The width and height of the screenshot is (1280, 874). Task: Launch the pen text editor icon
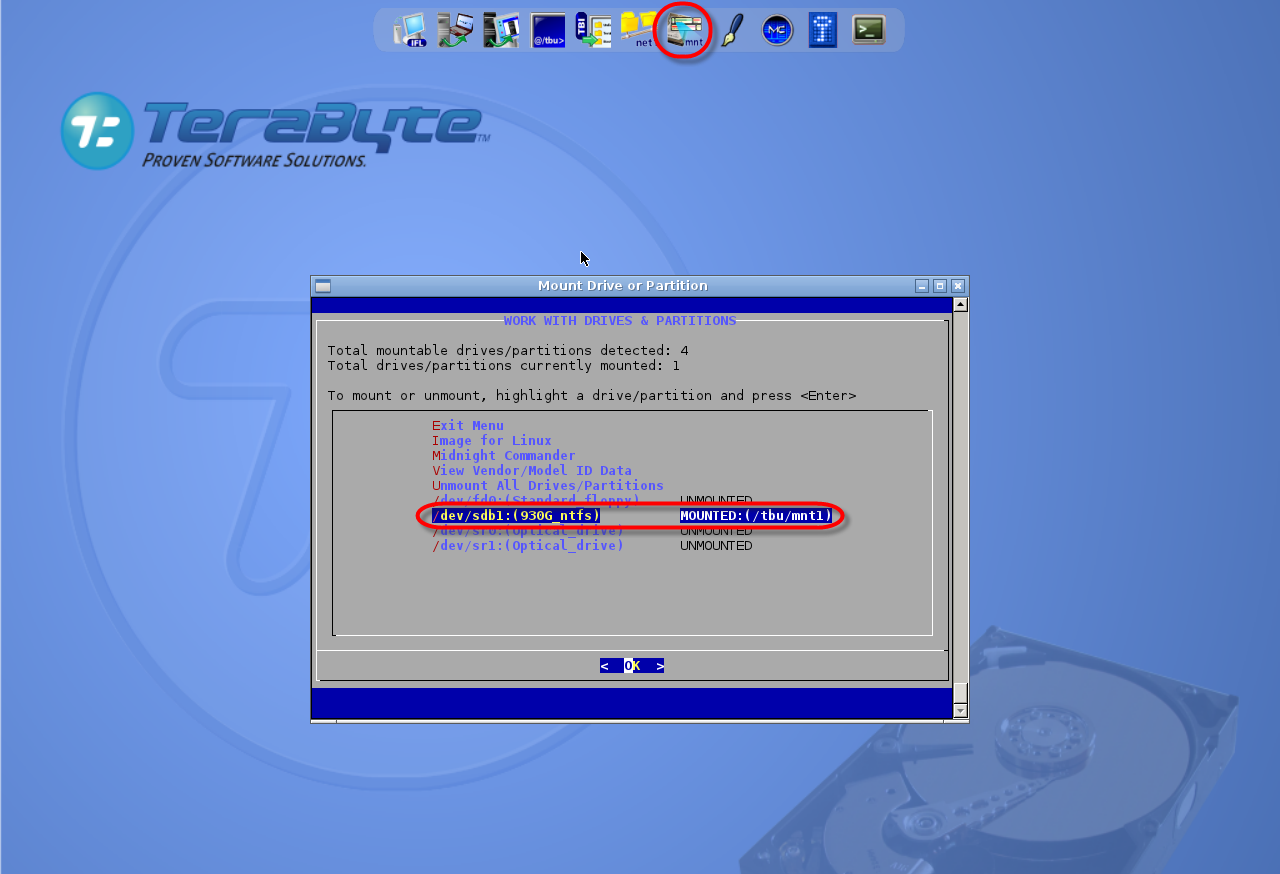732,30
